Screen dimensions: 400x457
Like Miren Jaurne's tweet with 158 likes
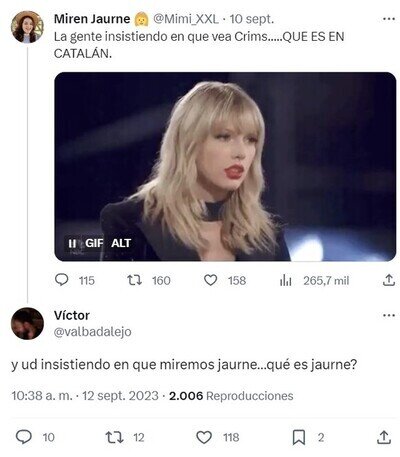pyautogui.click(x=210, y=280)
